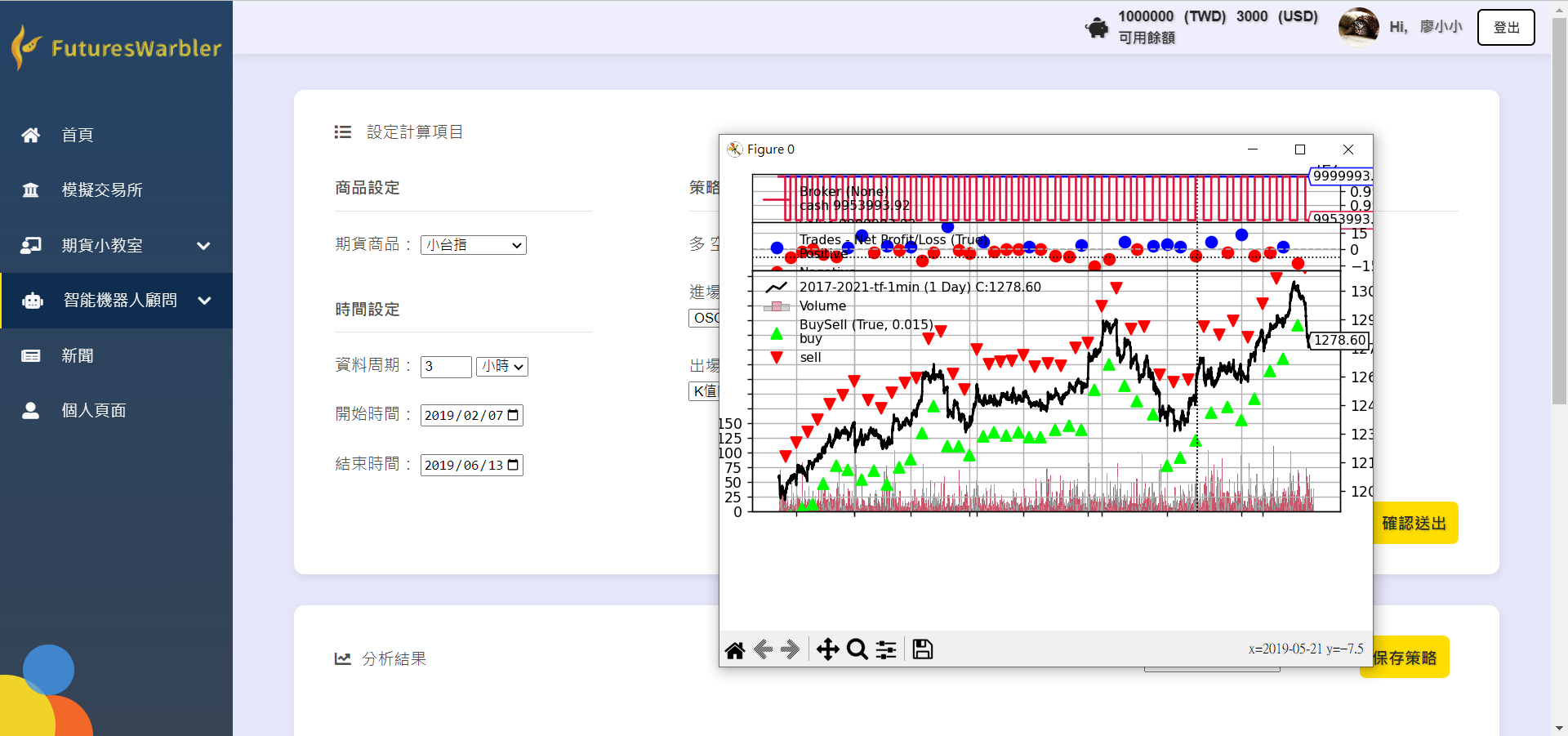Click the user avatar picture

coord(1358,27)
